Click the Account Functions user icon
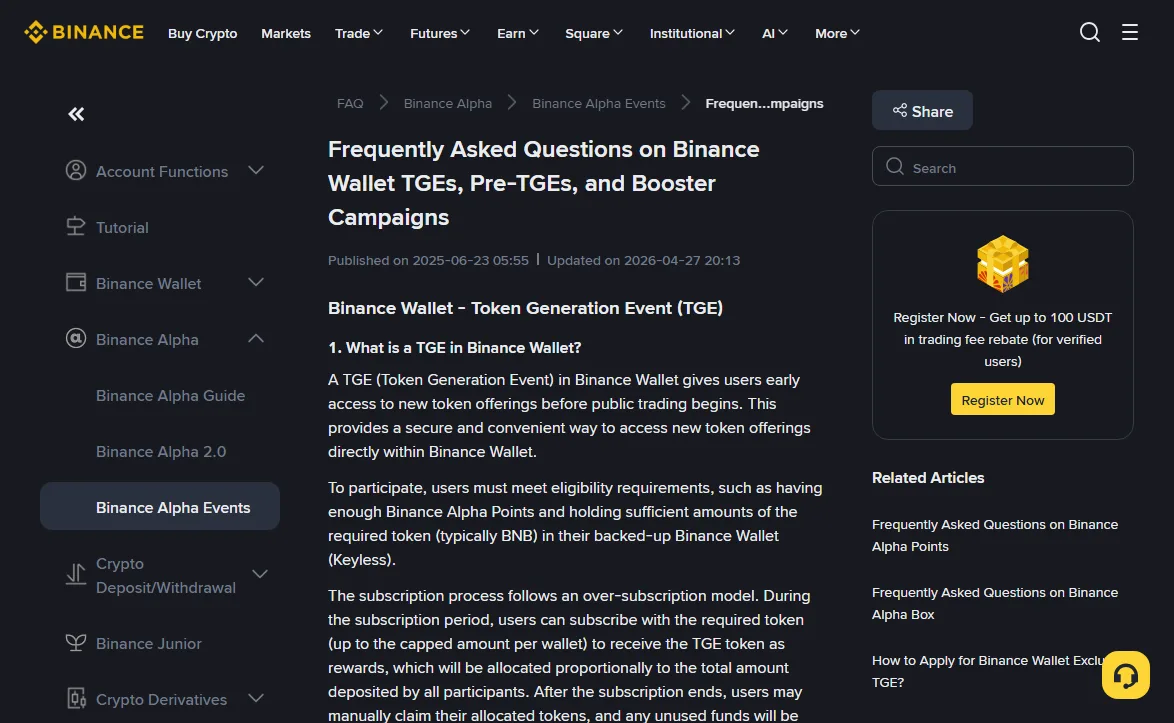The image size is (1174, 723). point(76,171)
